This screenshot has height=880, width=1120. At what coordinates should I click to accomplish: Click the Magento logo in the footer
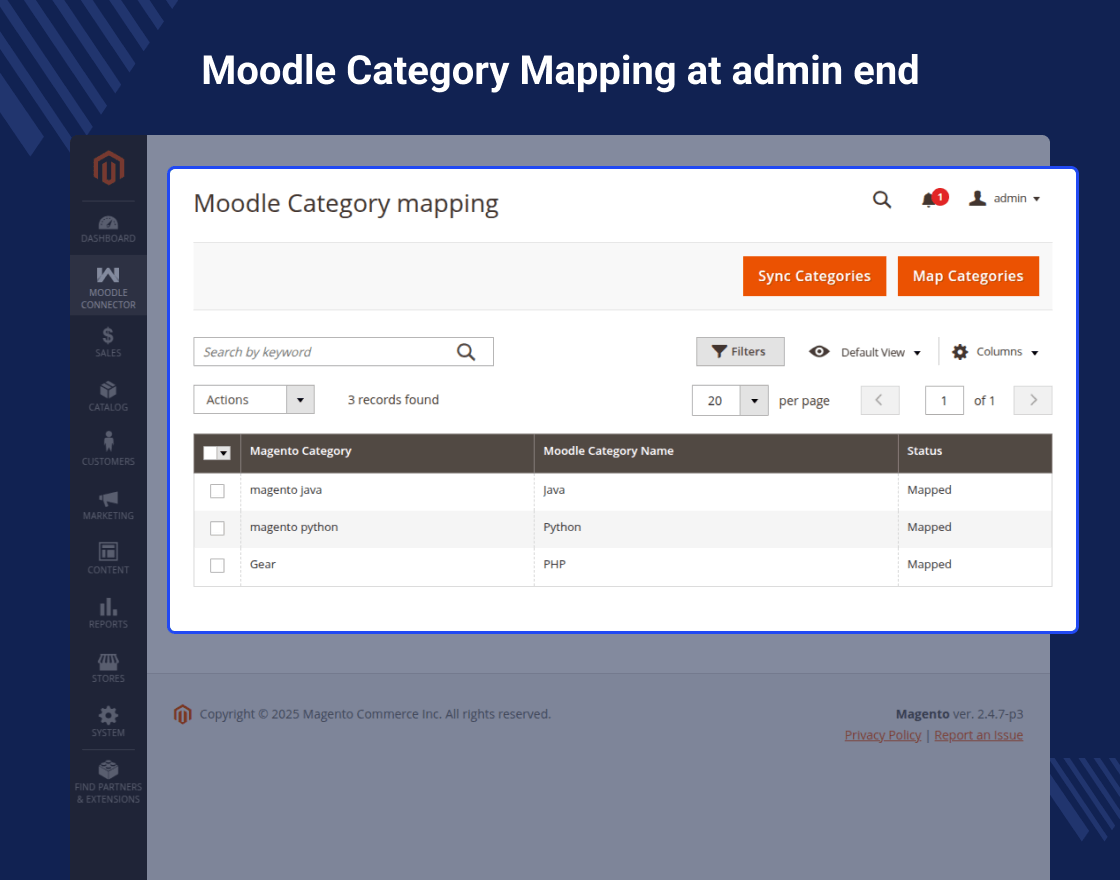[183, 714]
